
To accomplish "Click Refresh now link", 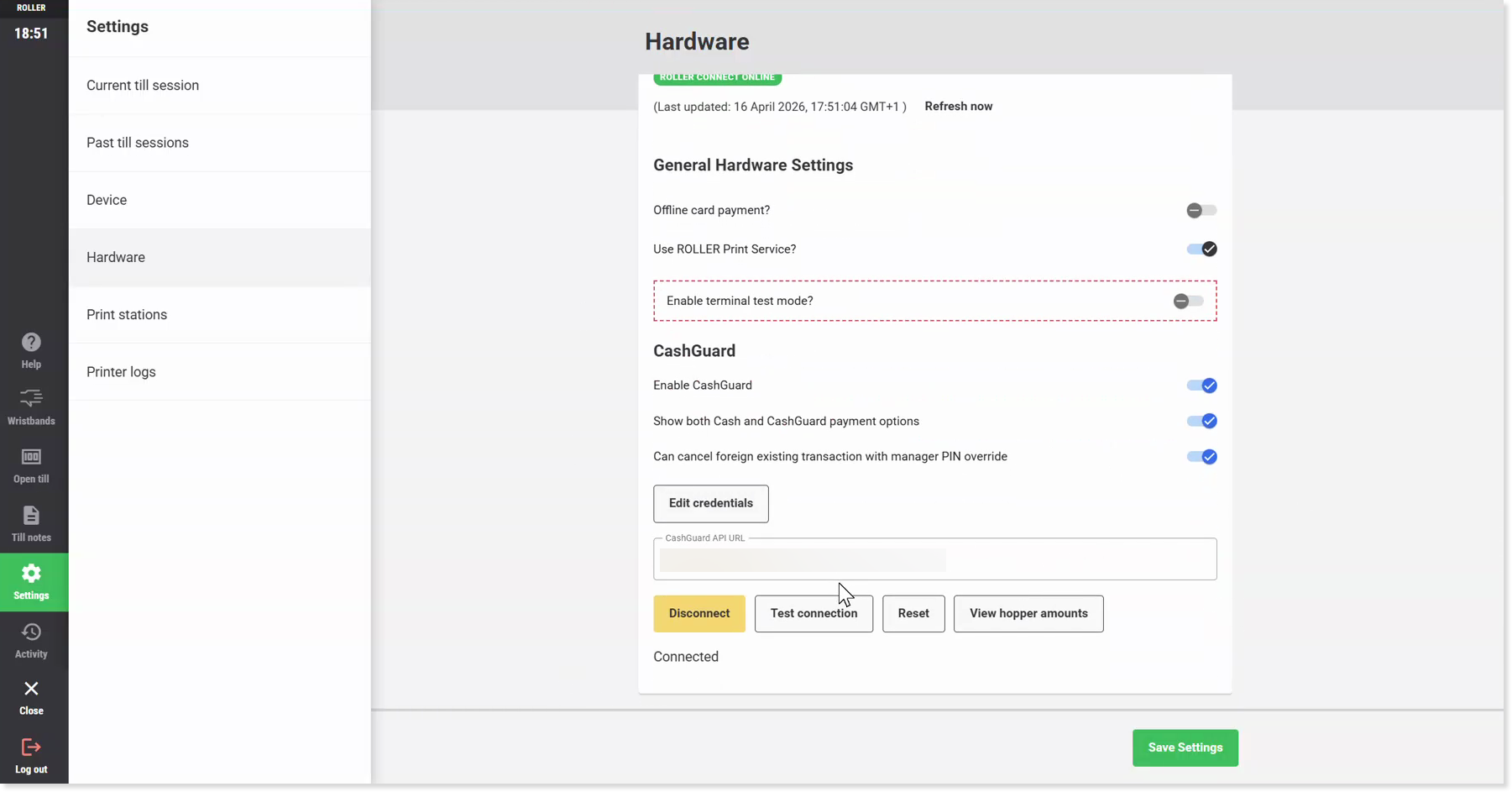I will [x=958, y=107].
